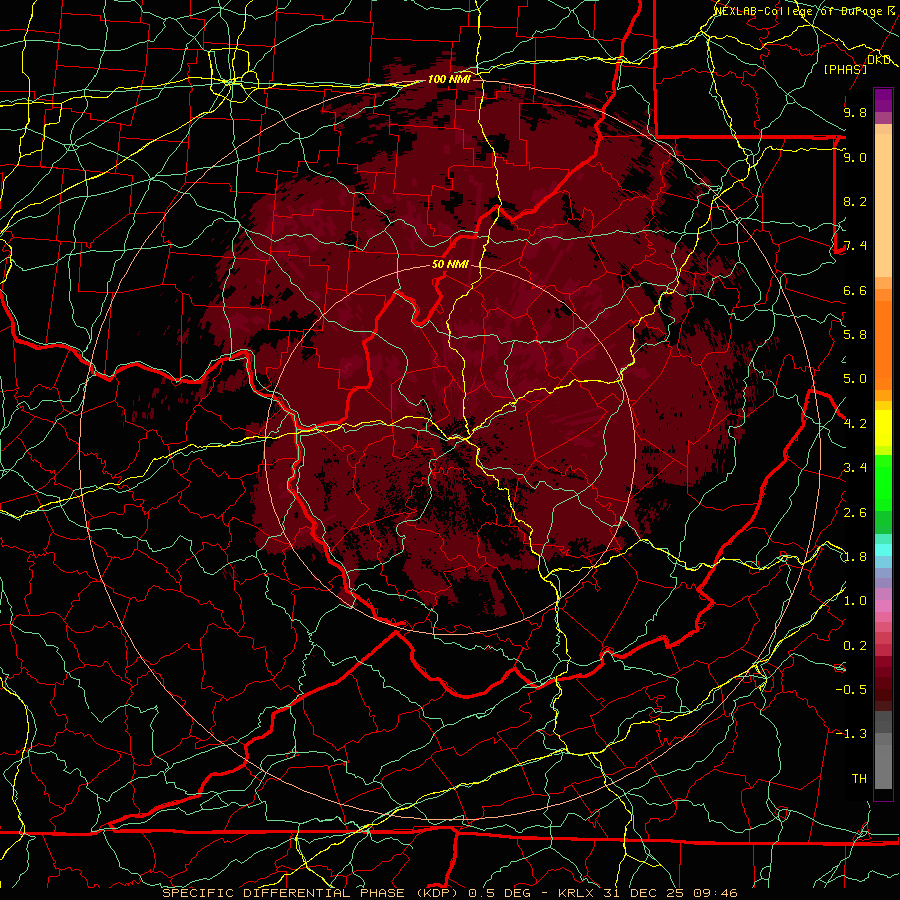Click the 1.8 scale label

pos(855,557)
